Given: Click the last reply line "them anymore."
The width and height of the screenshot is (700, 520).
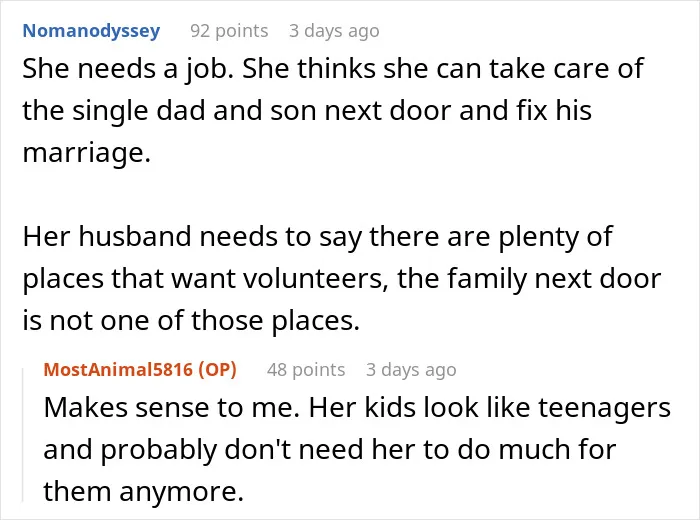Looking at the screenshot, I should pyautogui.click(x=143, y=492).
